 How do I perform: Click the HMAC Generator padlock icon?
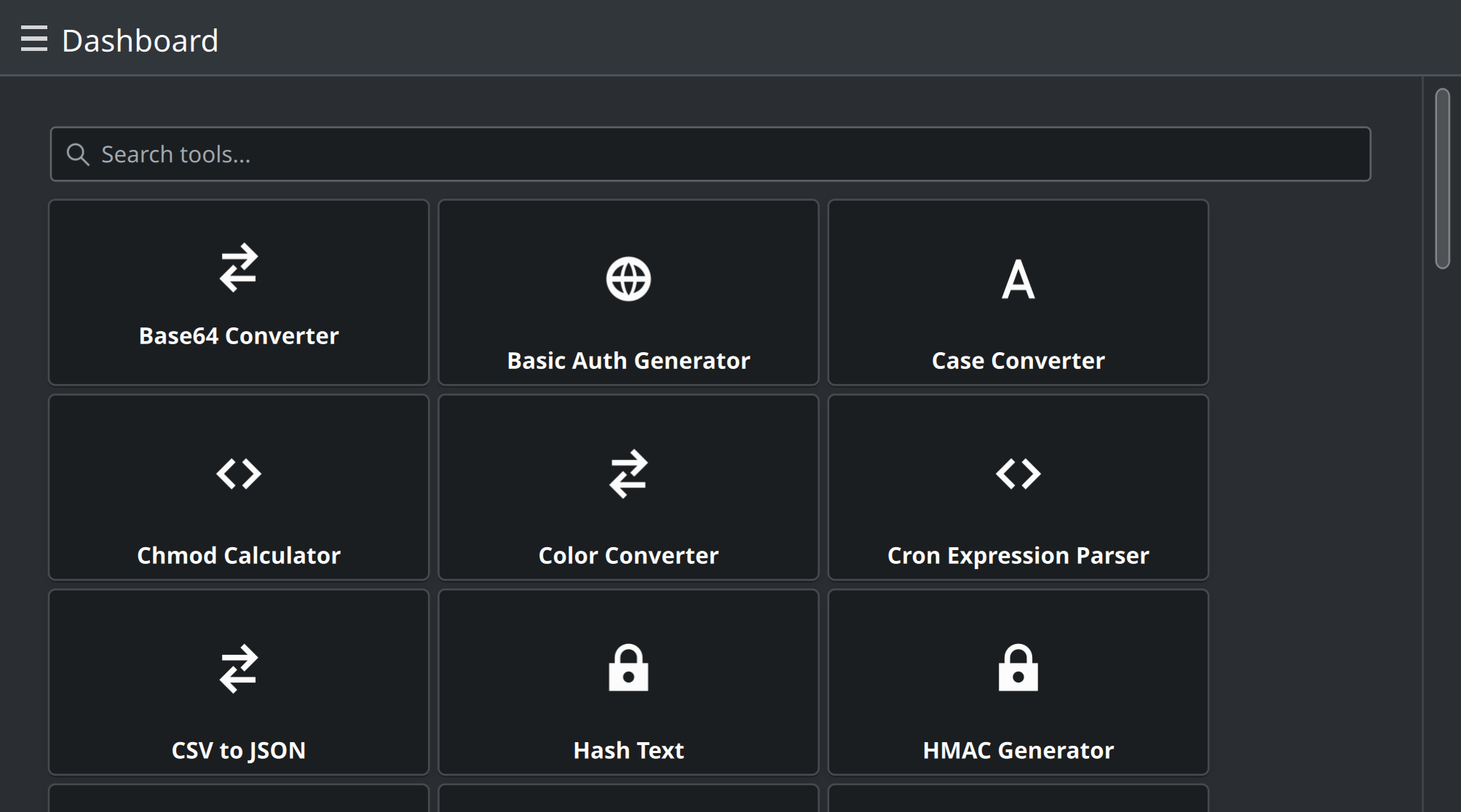(1018, 667)
